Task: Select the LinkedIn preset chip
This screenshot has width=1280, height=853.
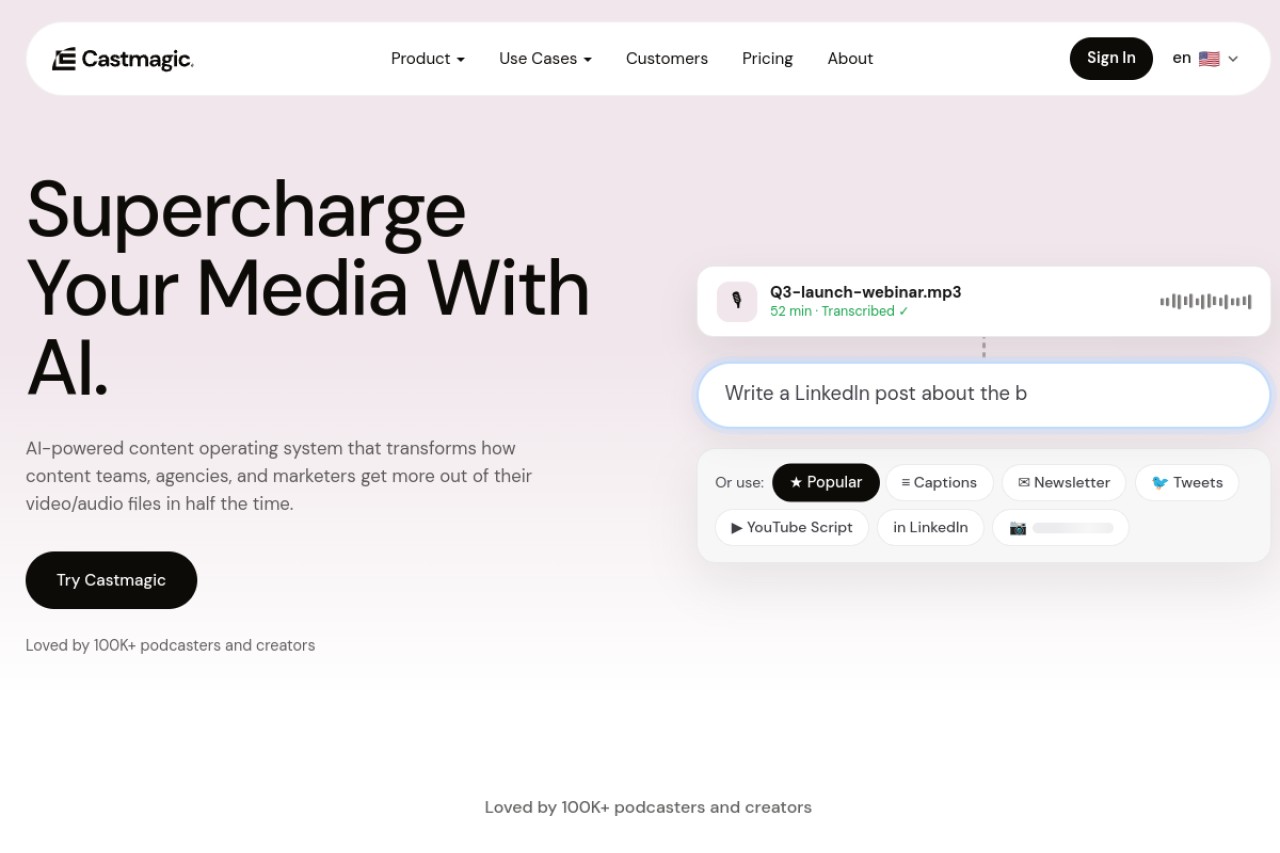Action: tap(930, 527)
